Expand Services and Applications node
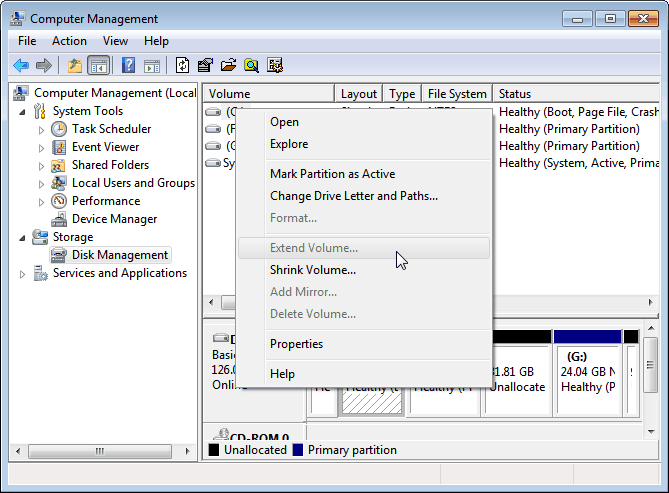This screenshot has height=493, width=669. coord(22,274)
